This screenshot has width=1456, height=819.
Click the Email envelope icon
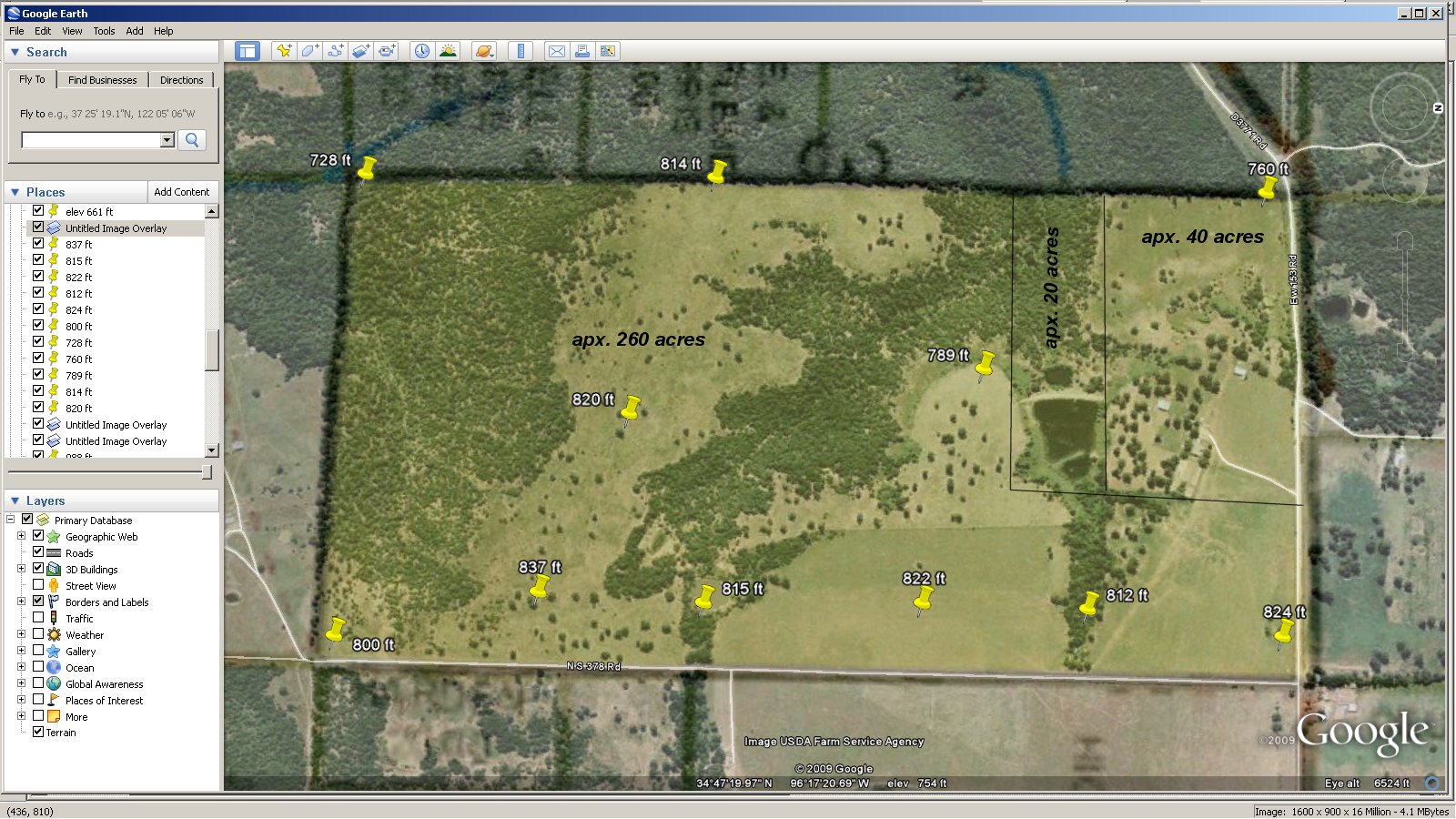pyautogui.click(x=556, y=51)
